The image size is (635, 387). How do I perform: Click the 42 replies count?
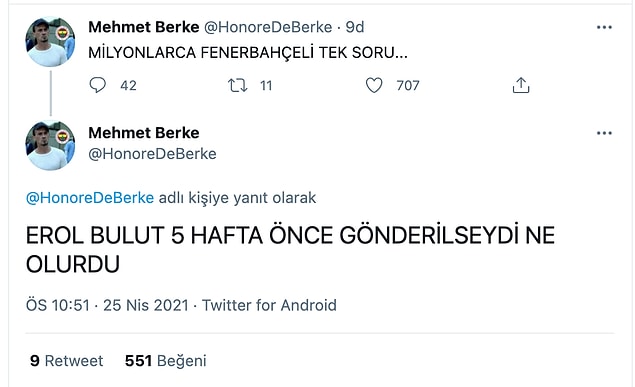tap(128, 85)
